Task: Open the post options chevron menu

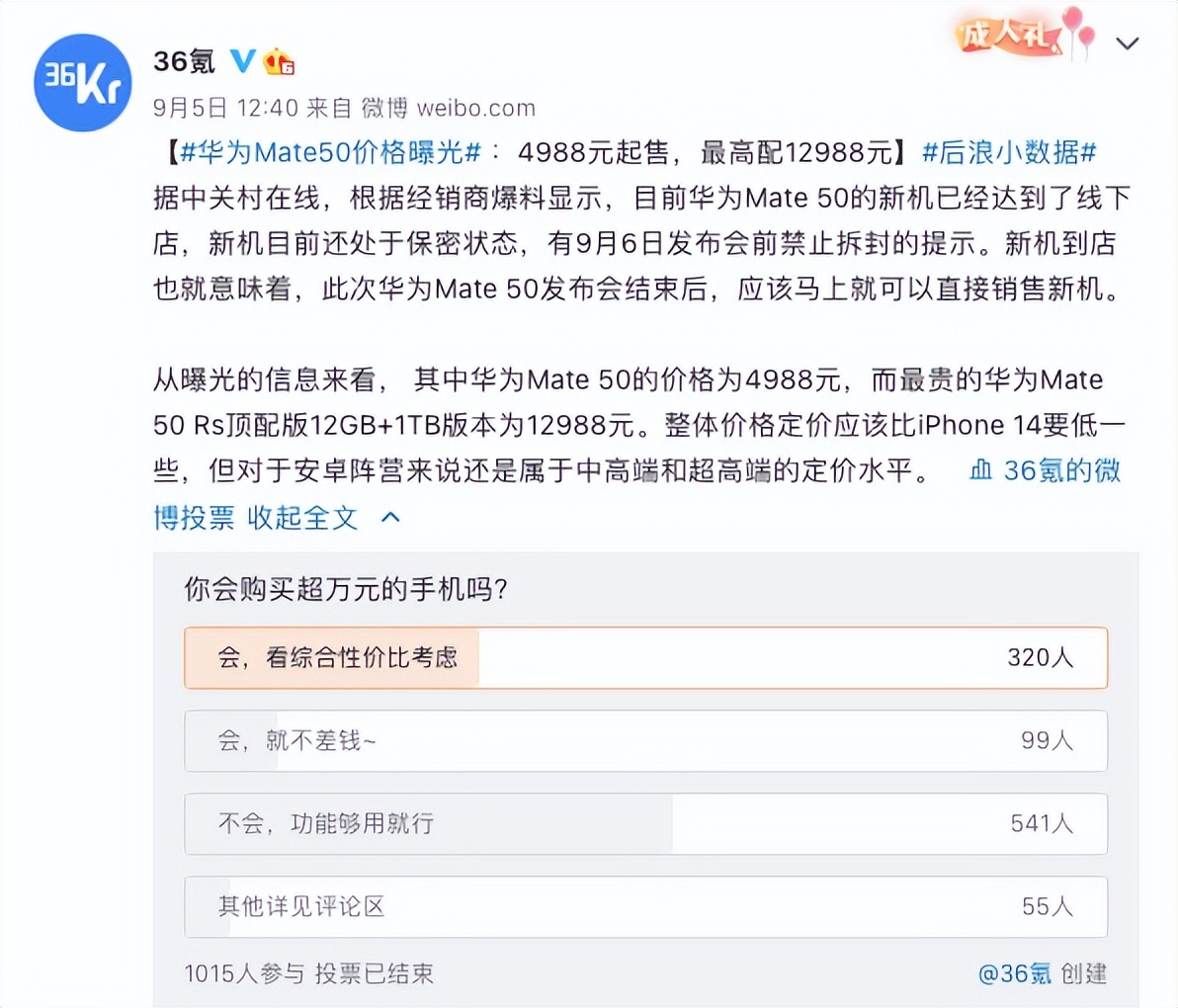Action: point(1129,44)
